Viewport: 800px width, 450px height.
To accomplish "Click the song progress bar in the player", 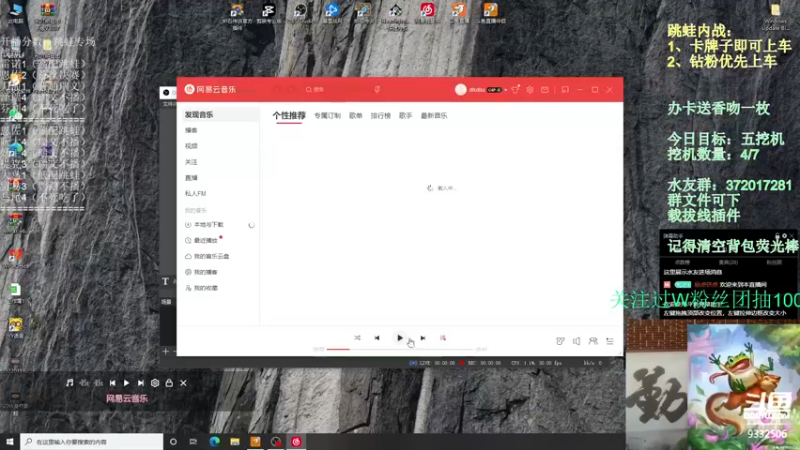I will click(400, 349).
